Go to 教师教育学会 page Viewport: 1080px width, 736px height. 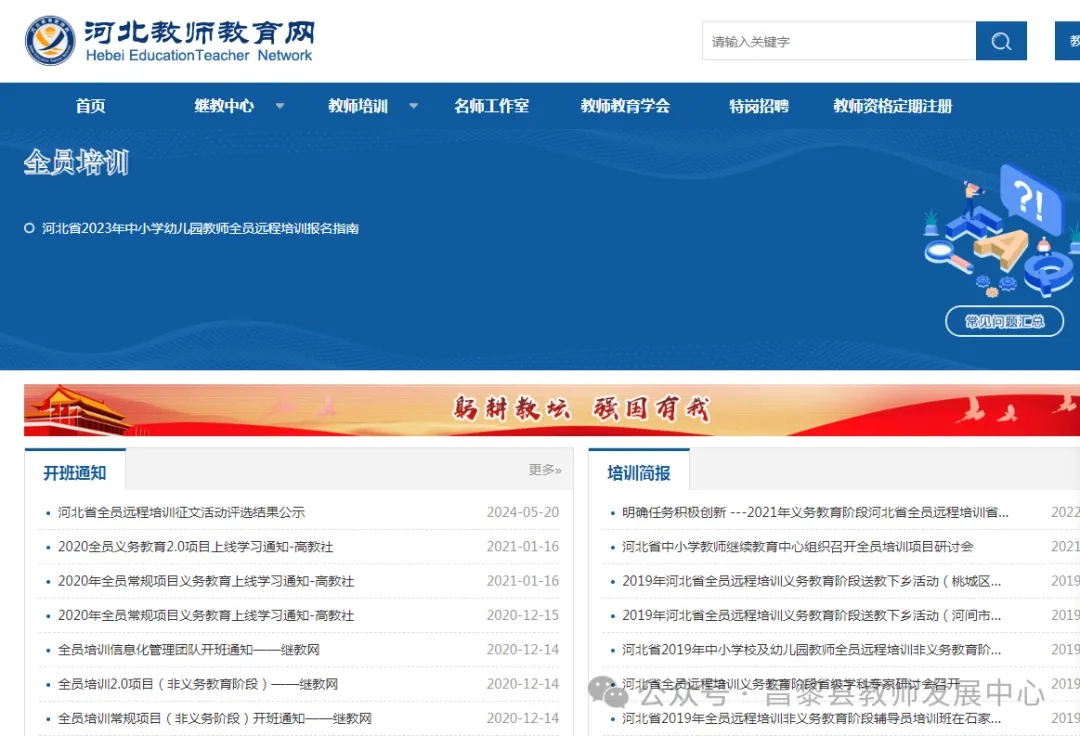coord(625,106)
